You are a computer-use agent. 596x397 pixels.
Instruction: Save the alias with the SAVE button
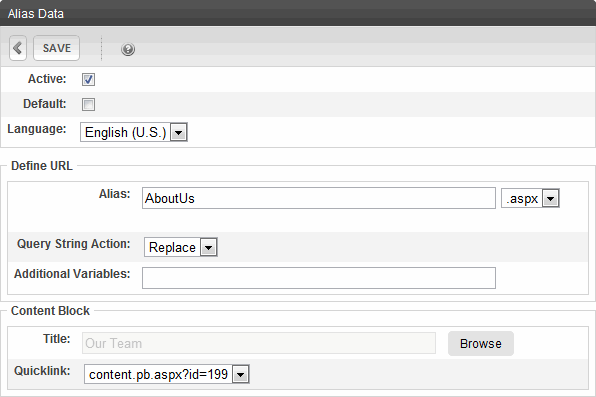[57, 48]
